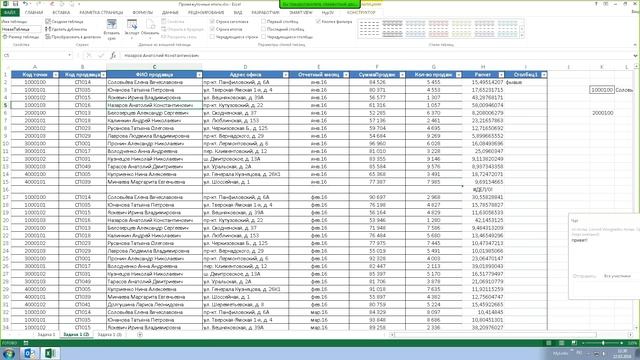Click the table name input field НоваяТаблица

(x=21, y=29)
